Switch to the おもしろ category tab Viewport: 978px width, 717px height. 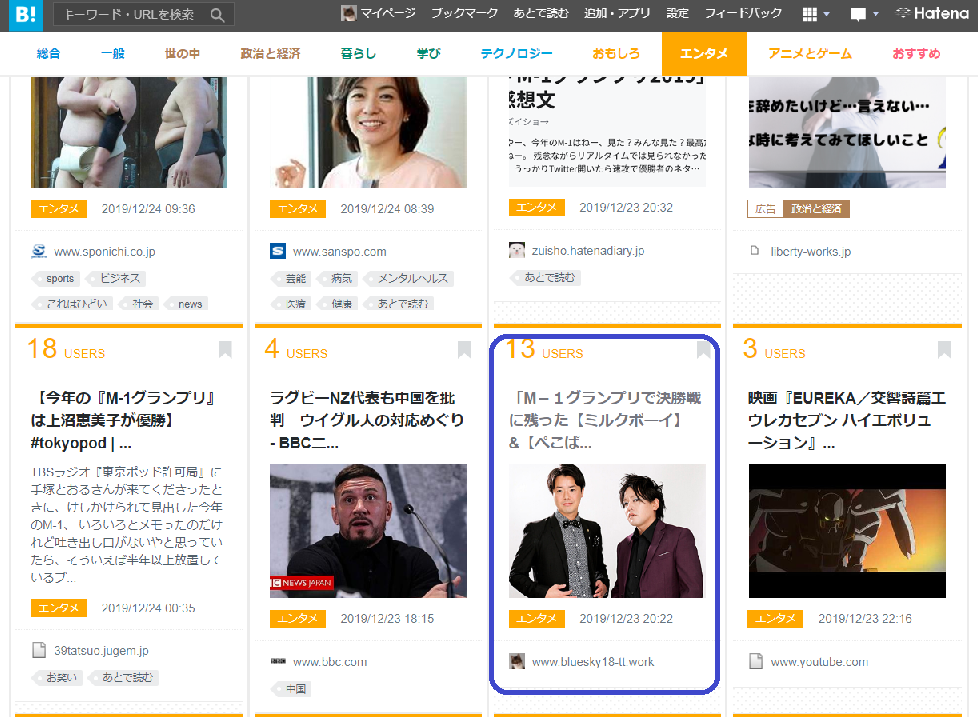616,54
